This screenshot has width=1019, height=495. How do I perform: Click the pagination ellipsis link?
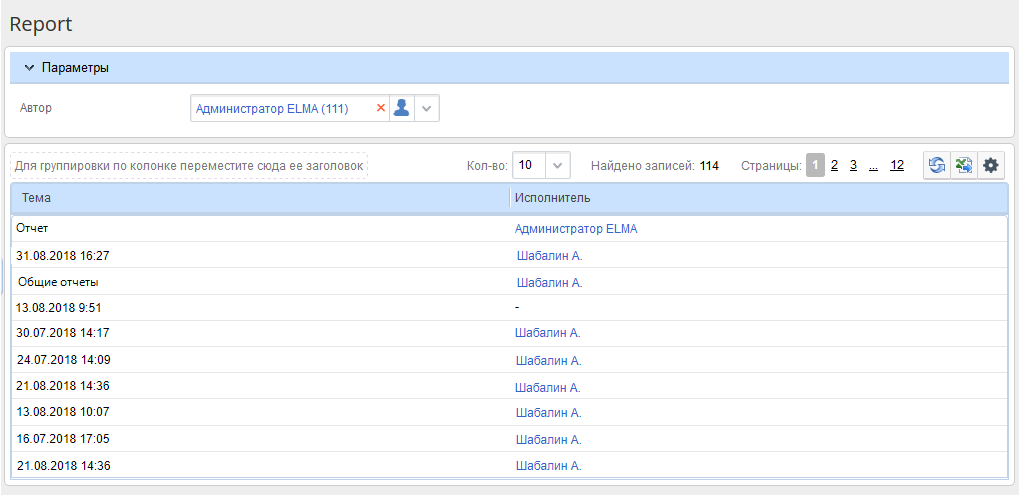click(x=873, y=166)
